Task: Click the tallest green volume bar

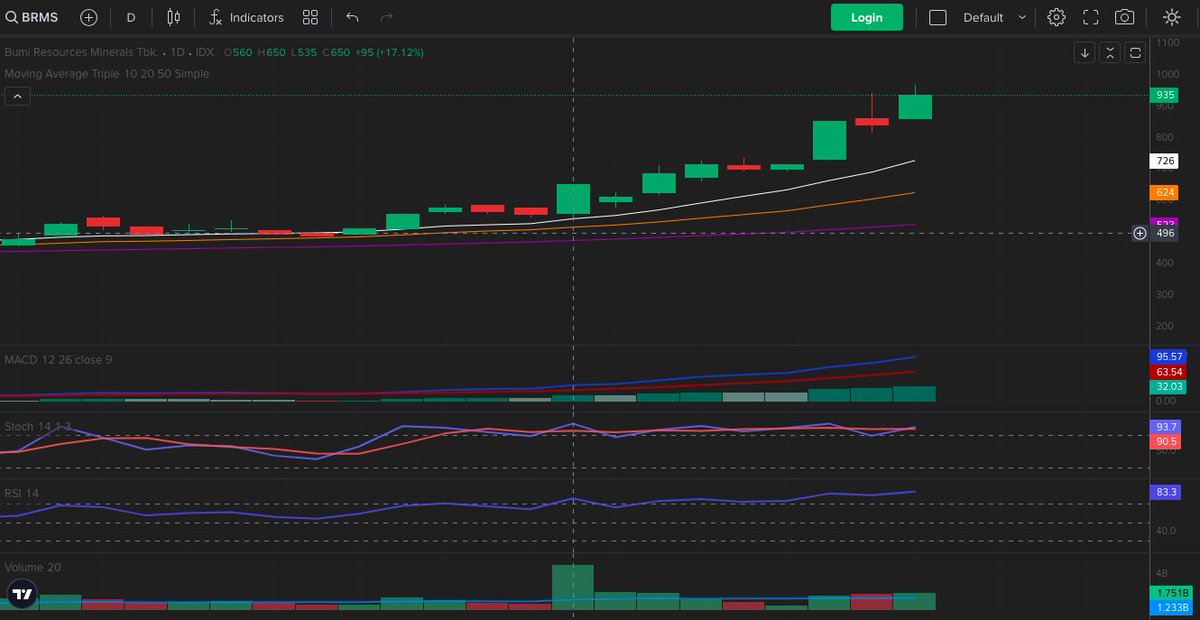Action: [573, 587]
